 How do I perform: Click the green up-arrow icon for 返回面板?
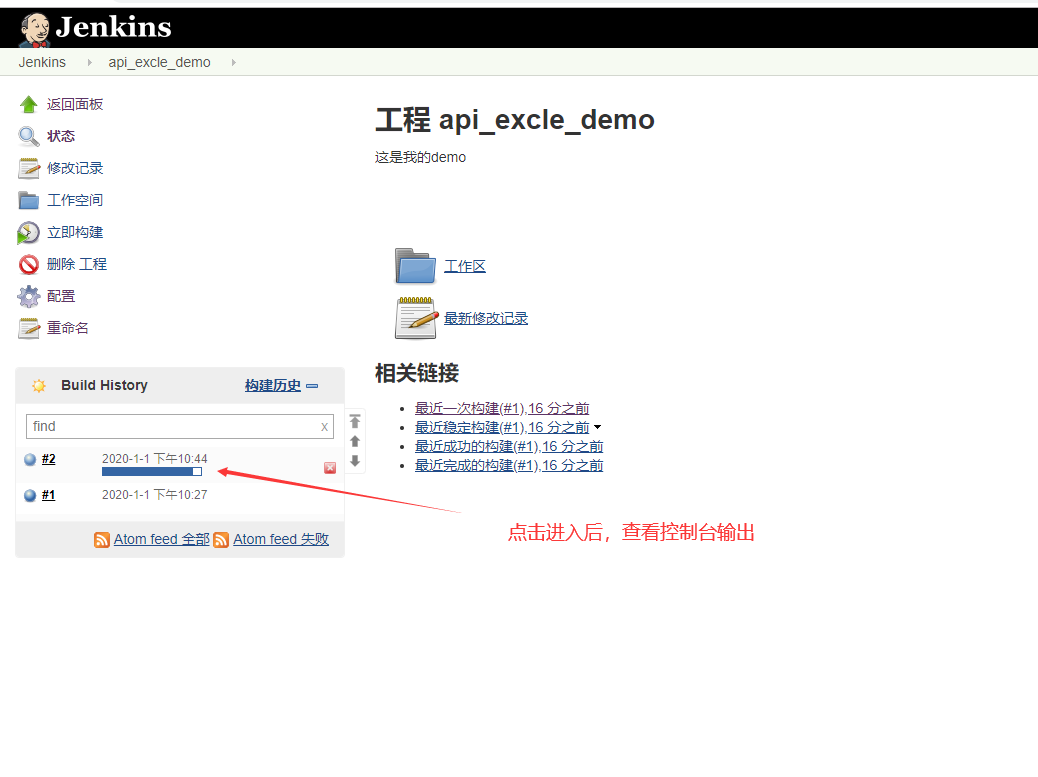coord(28,105)
